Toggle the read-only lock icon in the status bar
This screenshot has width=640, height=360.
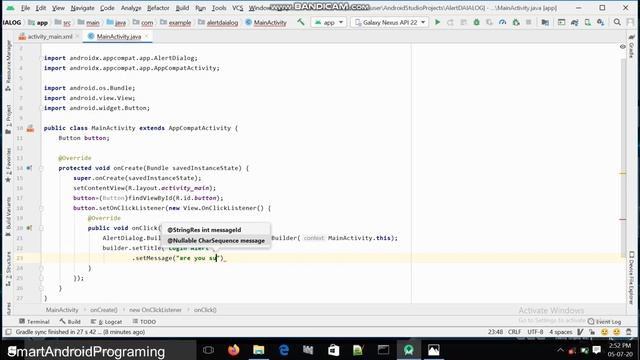point(591,332)
